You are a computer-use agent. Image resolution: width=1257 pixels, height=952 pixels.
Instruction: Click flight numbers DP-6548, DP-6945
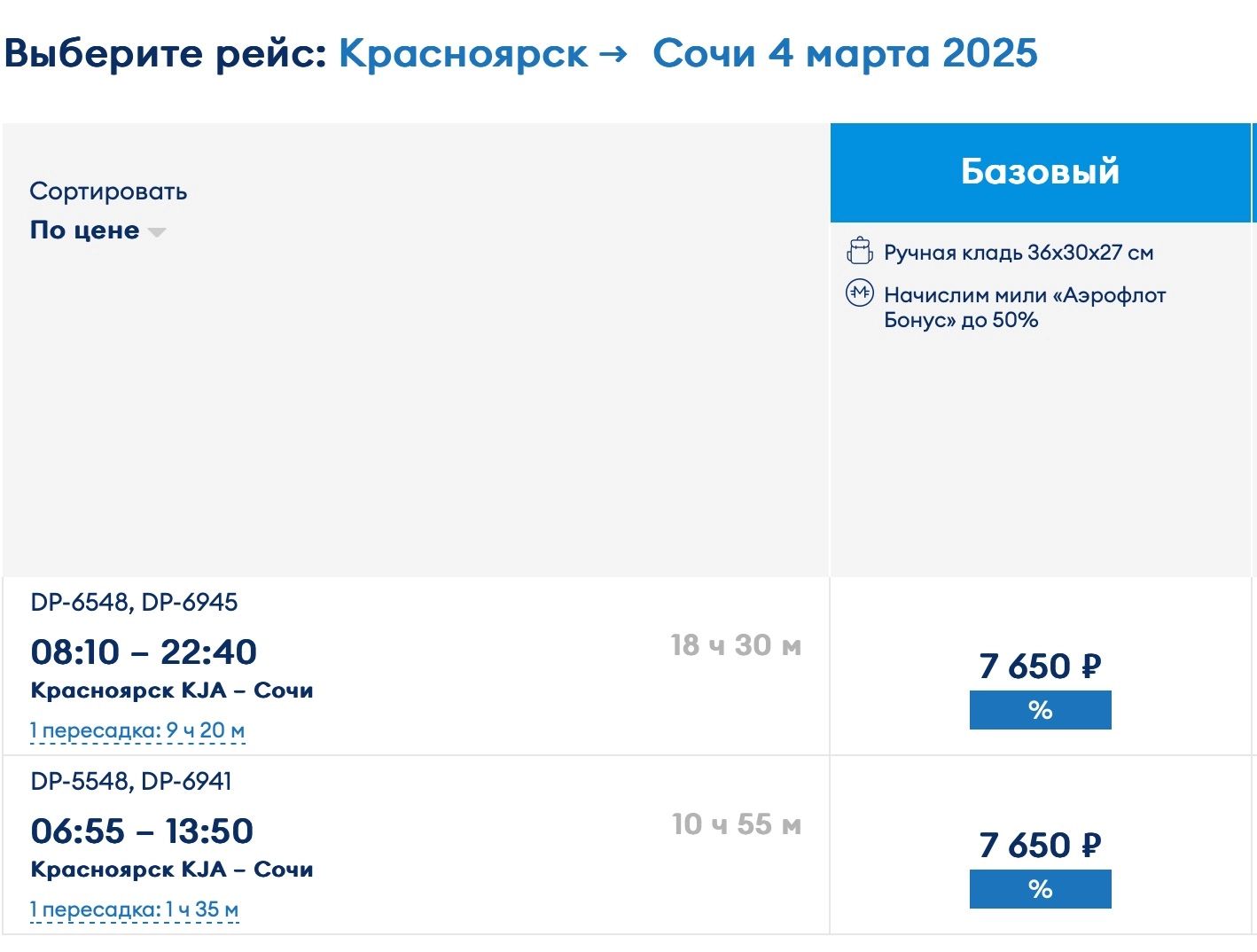(x=134, y=603)
